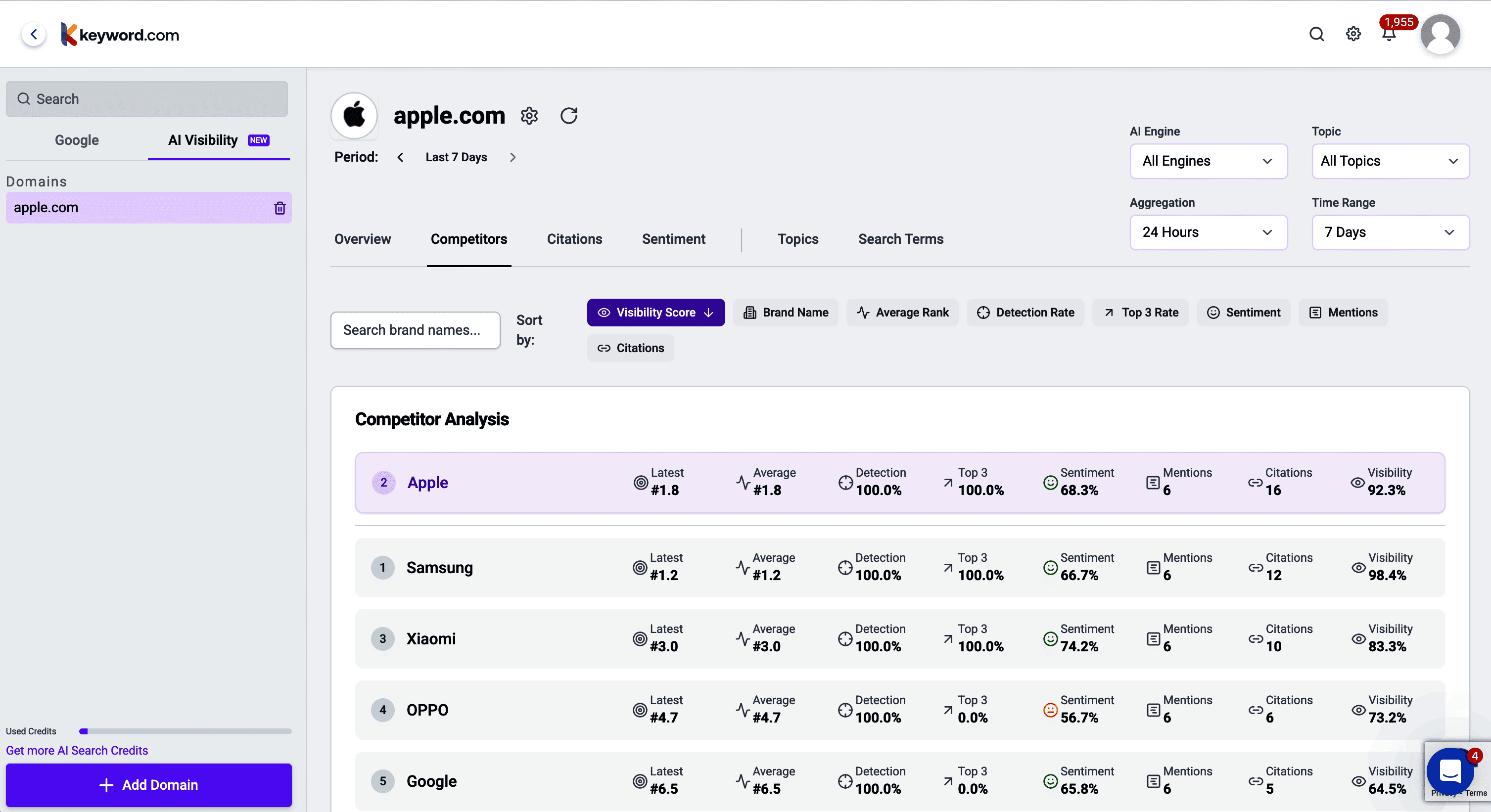The height and width of the screenshot is (812, 1491).
Task: Expand the All Engines dropdown
Action: (x=1208, y=161)
